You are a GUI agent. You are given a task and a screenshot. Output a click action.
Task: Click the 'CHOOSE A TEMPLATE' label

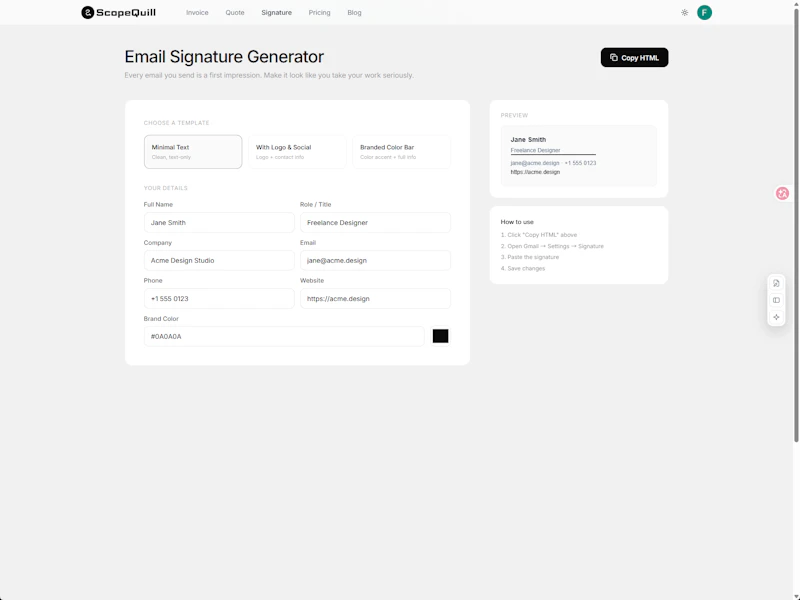pyautogui.click(x=177, y=123)
